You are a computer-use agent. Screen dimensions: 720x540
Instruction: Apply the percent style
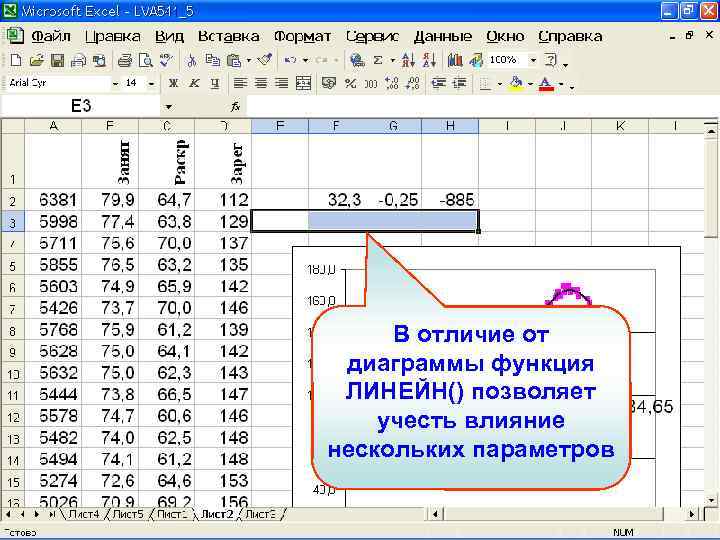pos(350,83)
